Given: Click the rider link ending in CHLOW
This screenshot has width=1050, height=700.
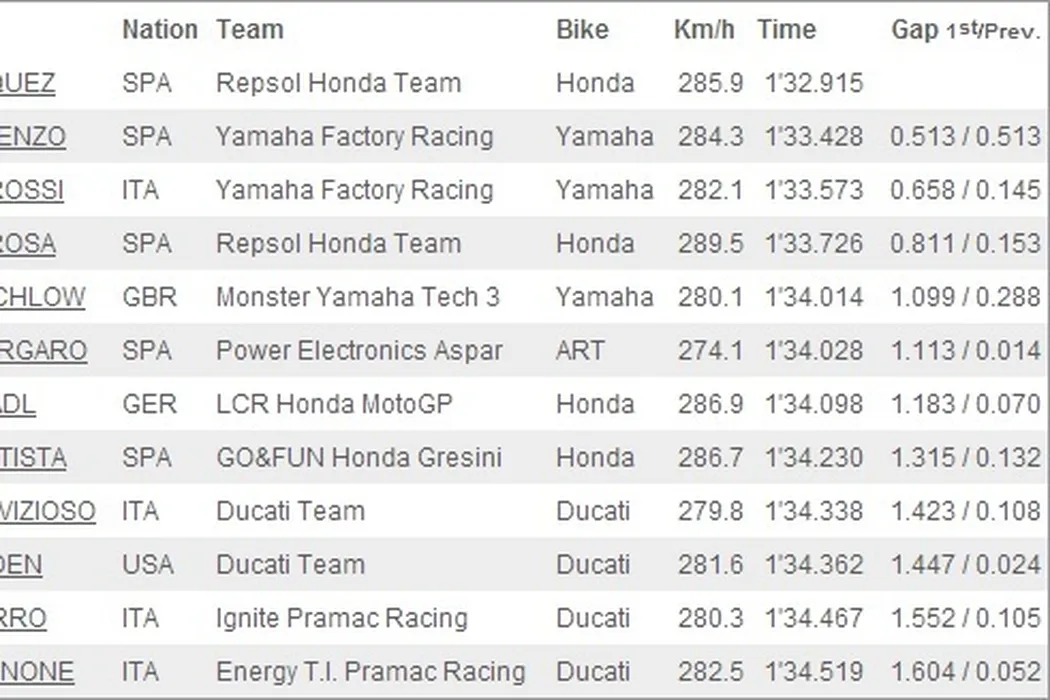Looking at the screenshot, I should coord(42,297).
